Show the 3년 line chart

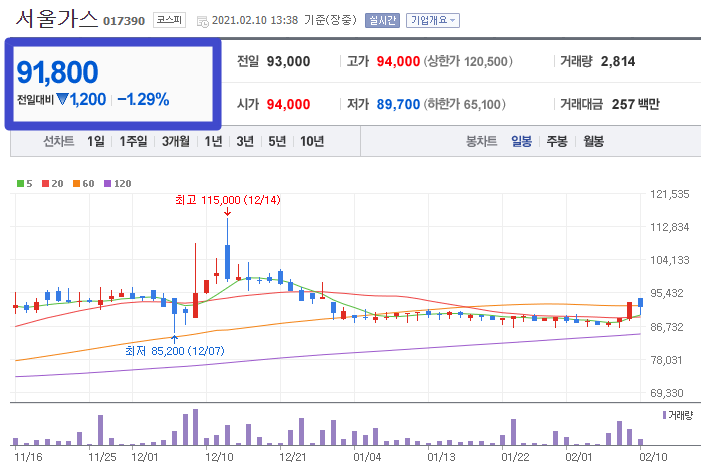pos(245,141)
